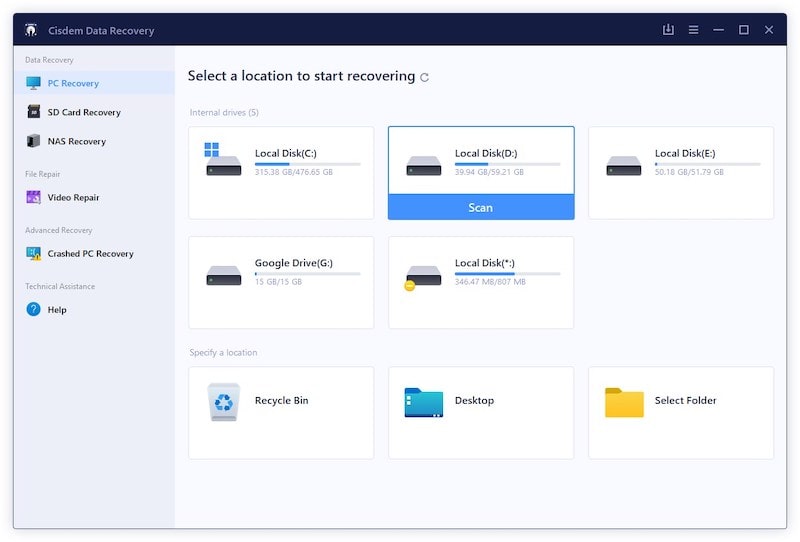800x542 pixels.
Task: Click the Local Disk(C:) usage bar
Action: (307, 164)
